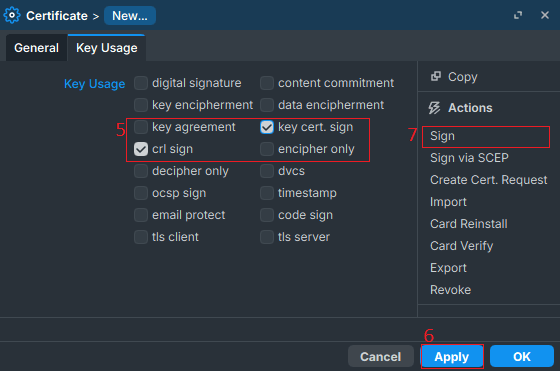
Task: Check the decipher only option
Action: (141, 171)
